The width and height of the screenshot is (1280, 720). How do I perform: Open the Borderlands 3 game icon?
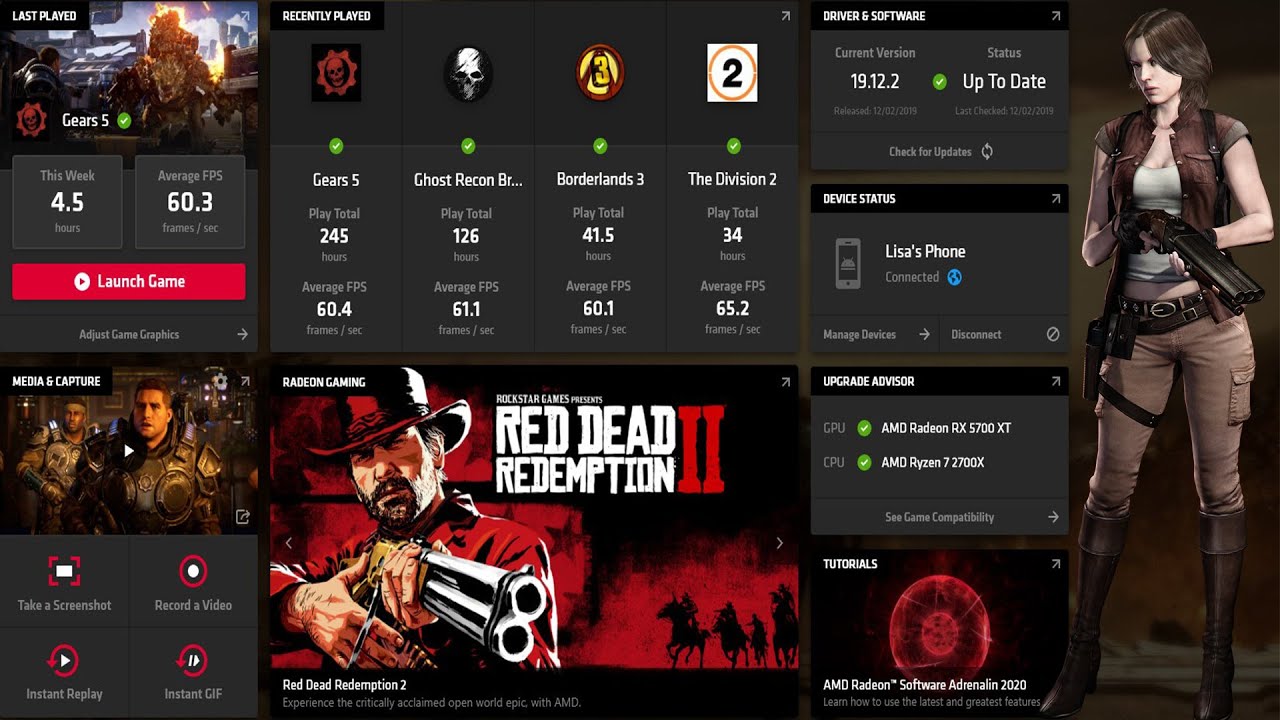pos(600,73)
